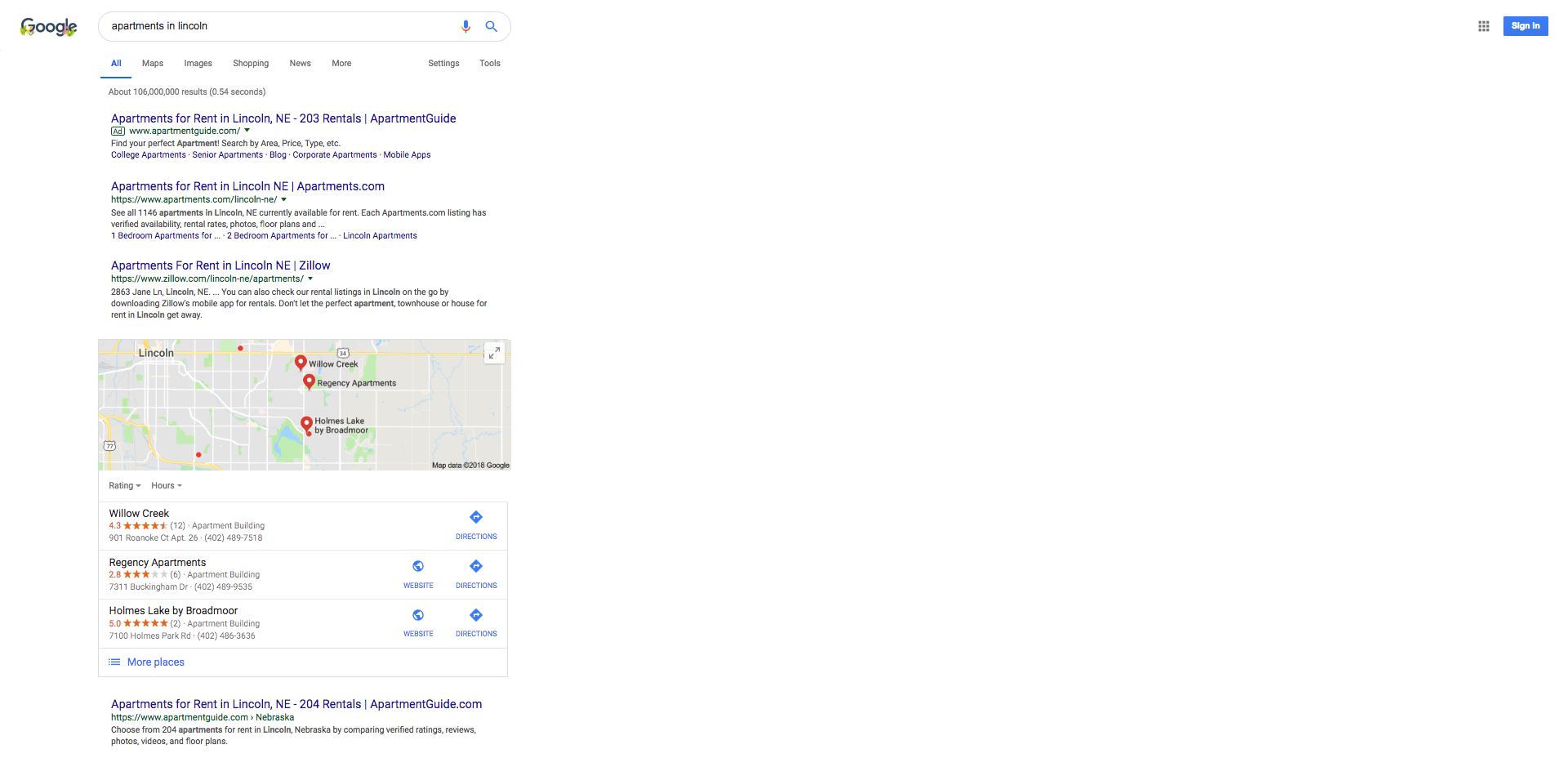
Task: Switch to the Images tab
Action: point(198,63)
